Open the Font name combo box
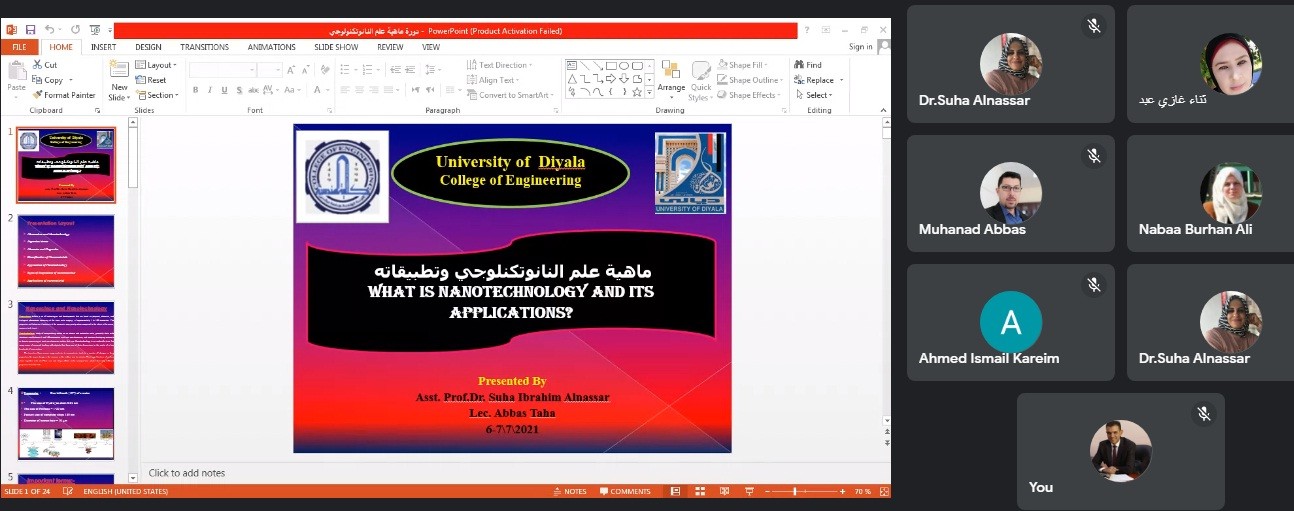Screen dimensions: 1294x511 pos(225,70)
